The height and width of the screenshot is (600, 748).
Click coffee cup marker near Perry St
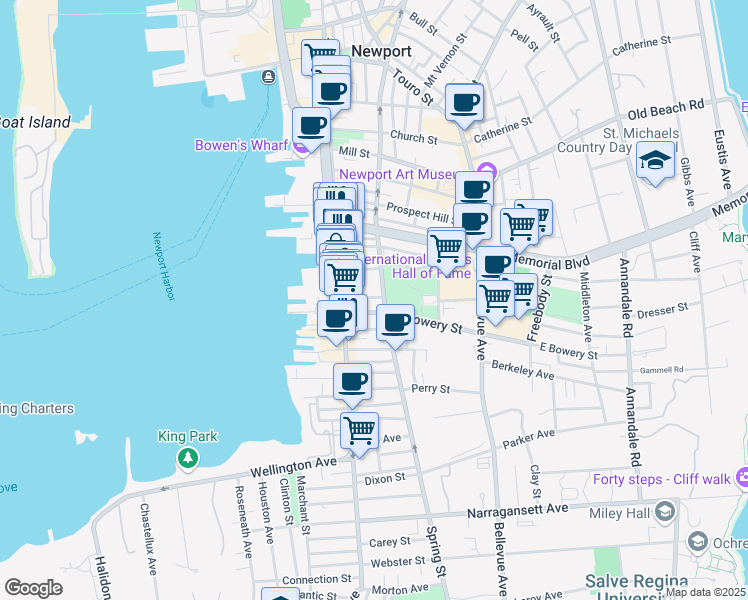point(352,385)
